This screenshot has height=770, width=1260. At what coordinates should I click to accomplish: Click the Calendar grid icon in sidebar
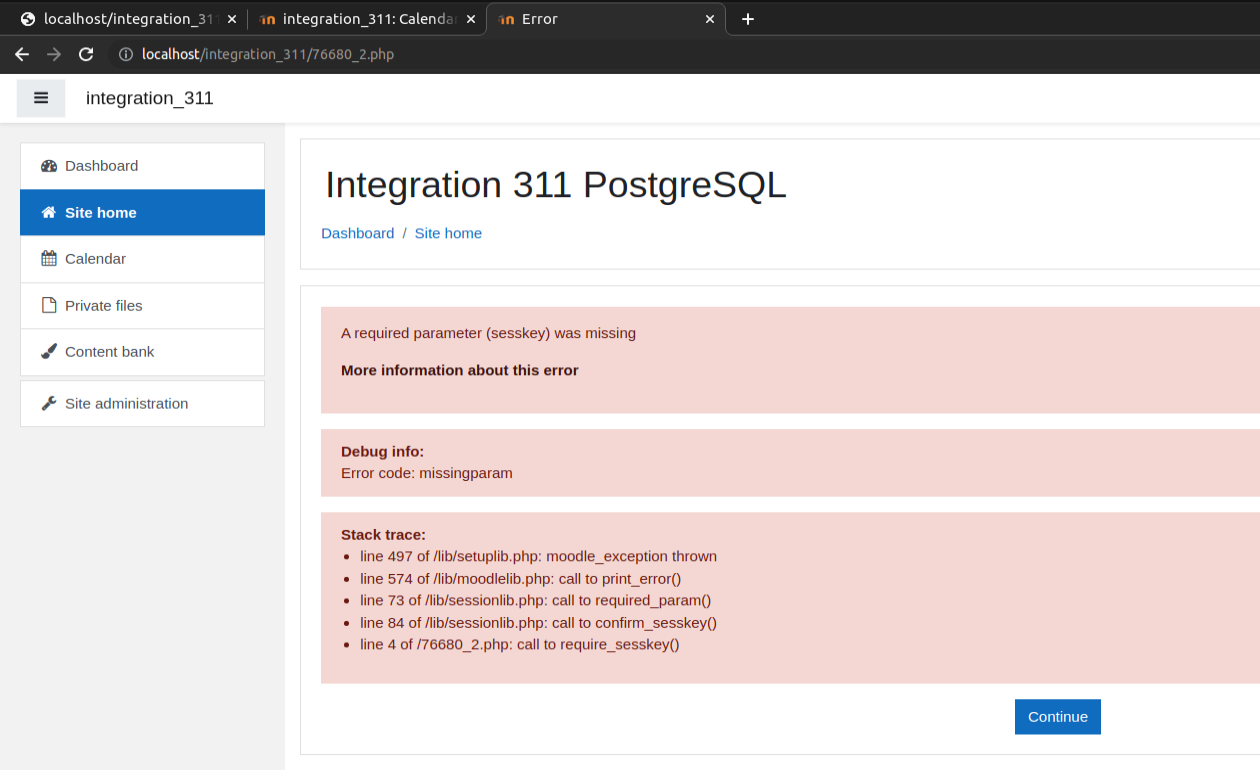(49, 259)
